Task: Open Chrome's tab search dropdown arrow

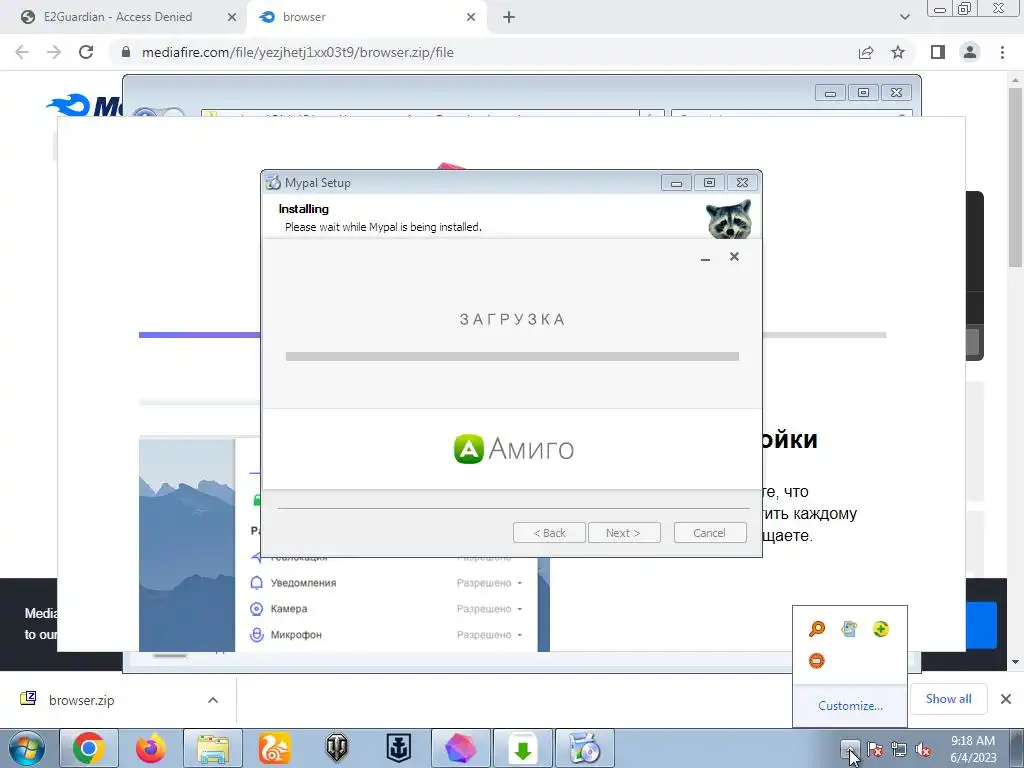Action: [904, 17]
